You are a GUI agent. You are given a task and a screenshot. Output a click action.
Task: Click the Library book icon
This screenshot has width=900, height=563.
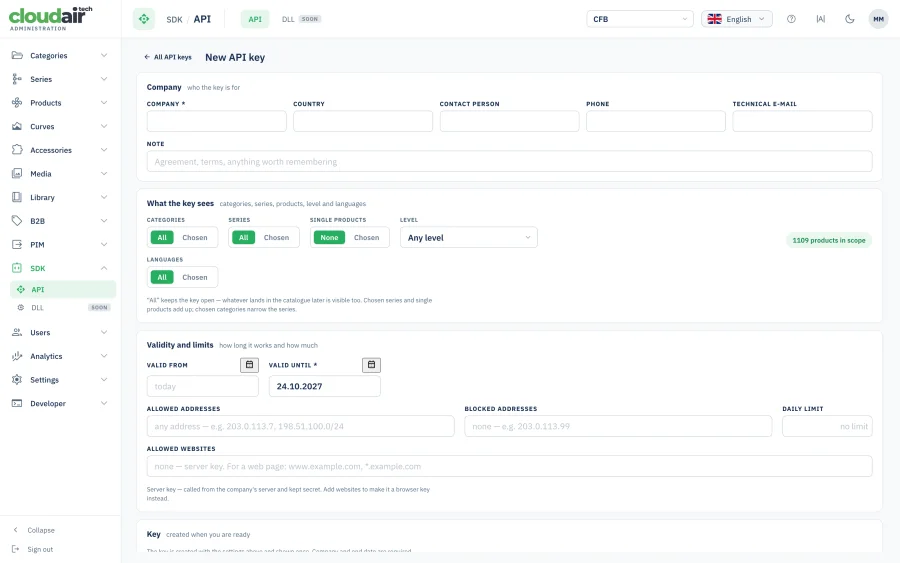coord(17,197)
